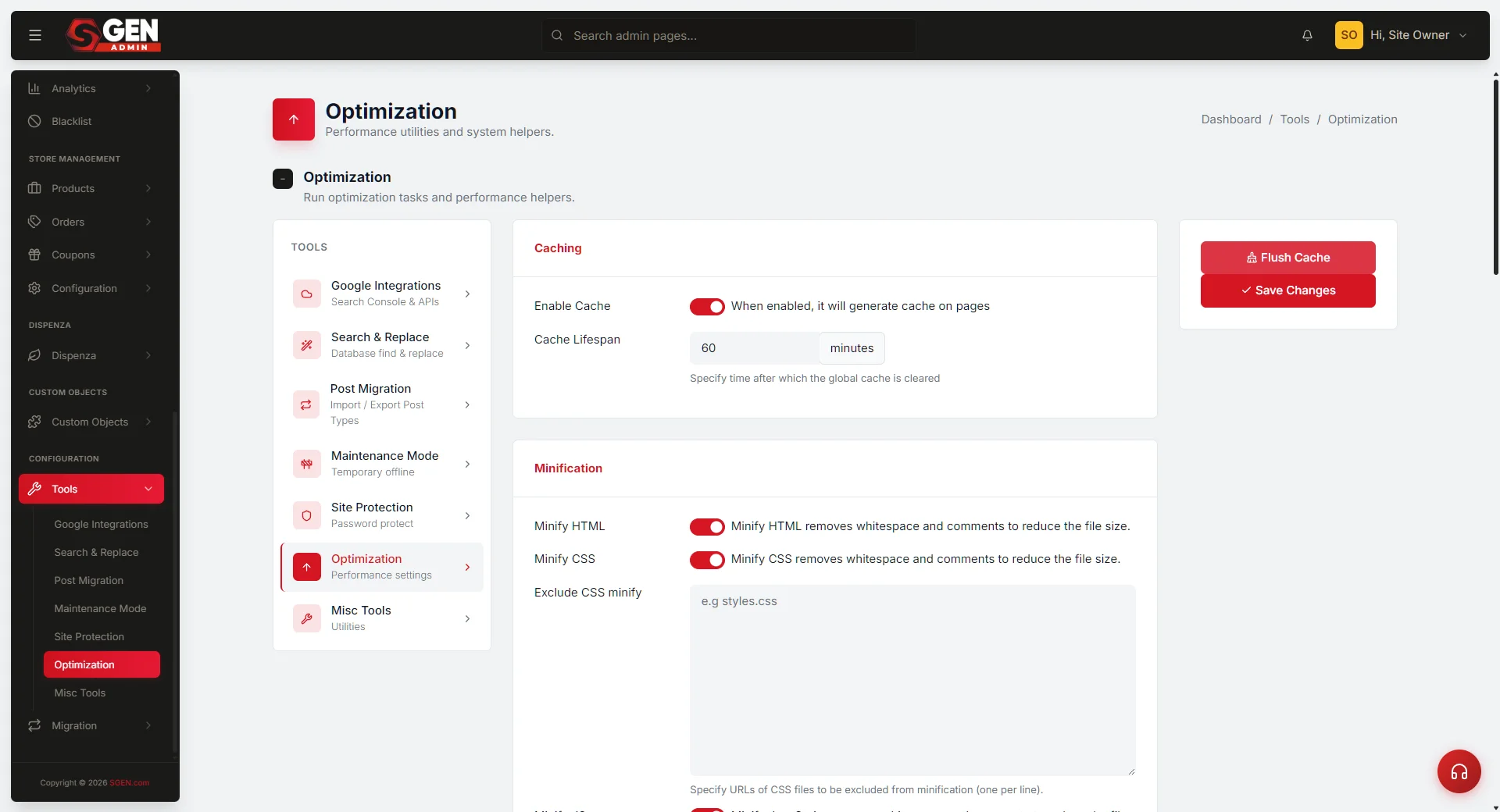
Task: Click the notification bell icon
Action: [1307, 35]
